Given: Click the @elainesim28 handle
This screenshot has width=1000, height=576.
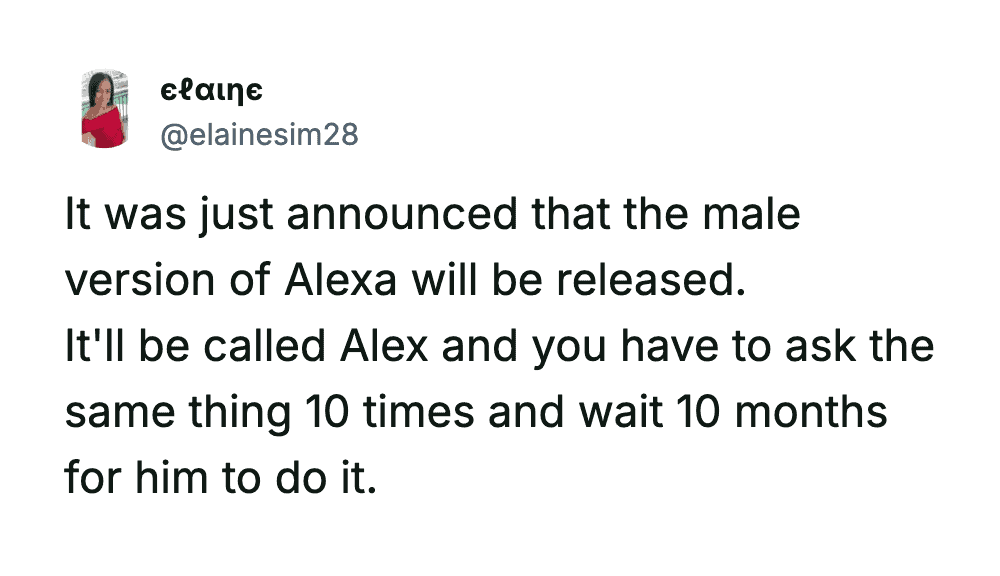Looking at the screenshot, I should tap(259, 134).
